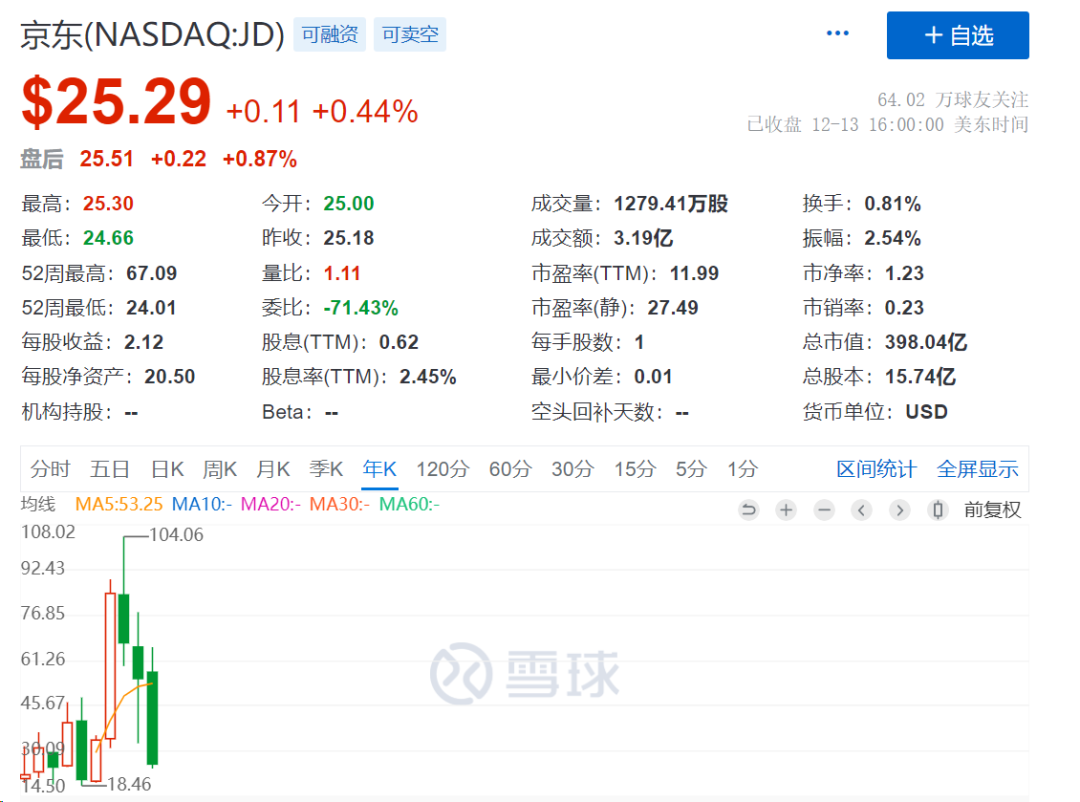The height and width of the screenshot is (802, 1080).
Task: Click the MA60 indicator label
Action: [x=409, y=504]
